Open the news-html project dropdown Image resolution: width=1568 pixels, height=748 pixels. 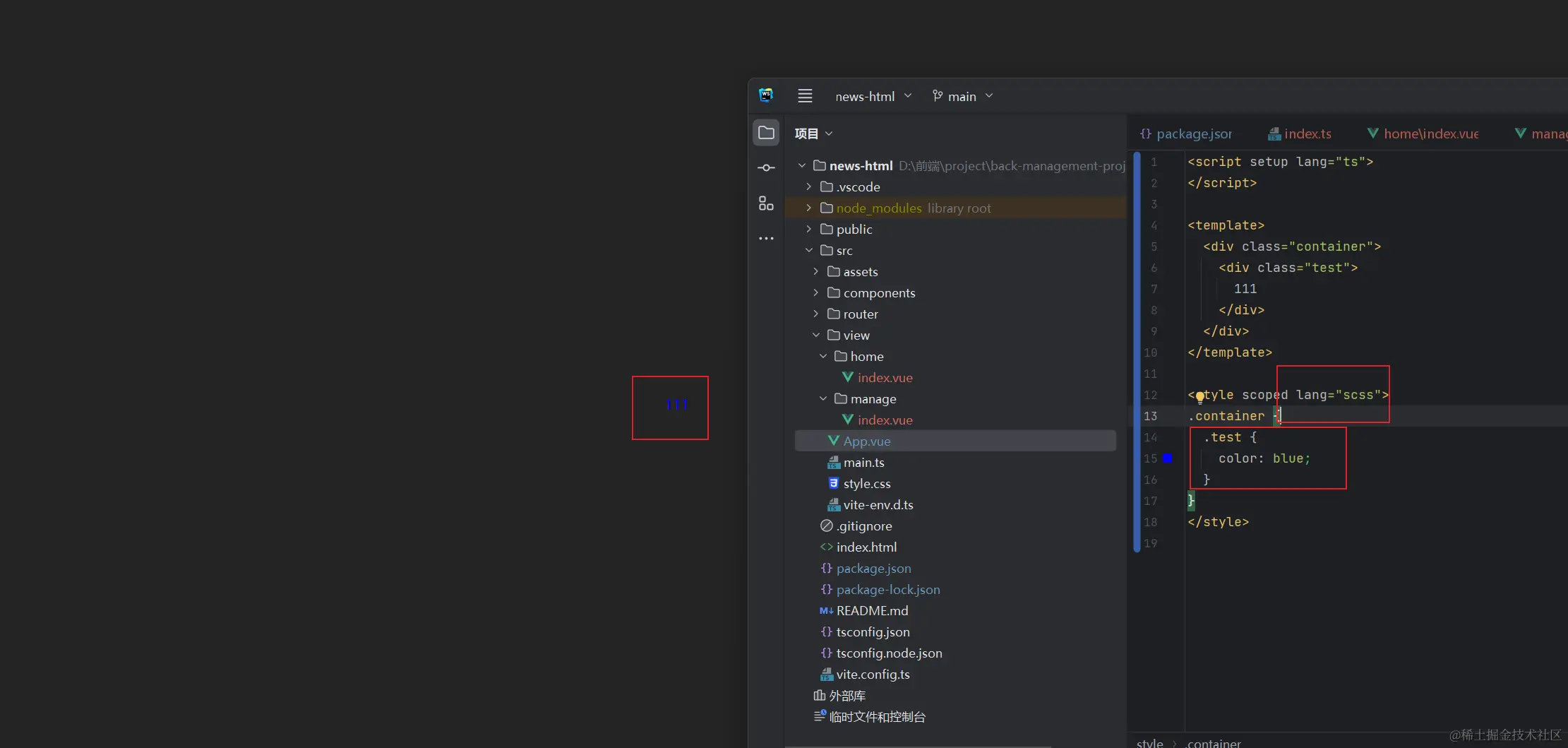click(x=874, y=96)
